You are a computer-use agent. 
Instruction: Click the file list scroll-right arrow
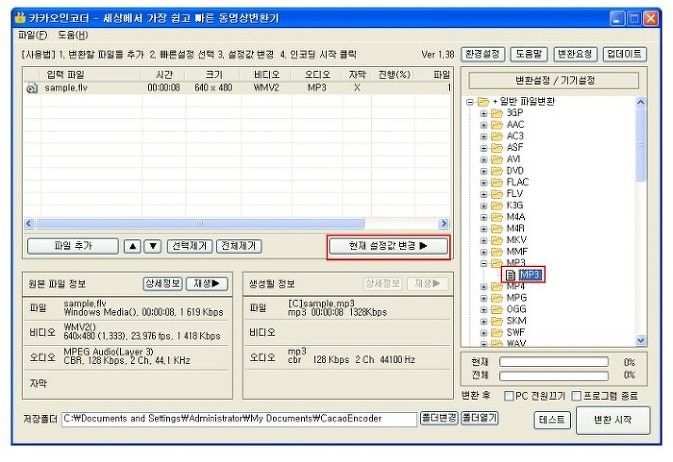point(443,224)
